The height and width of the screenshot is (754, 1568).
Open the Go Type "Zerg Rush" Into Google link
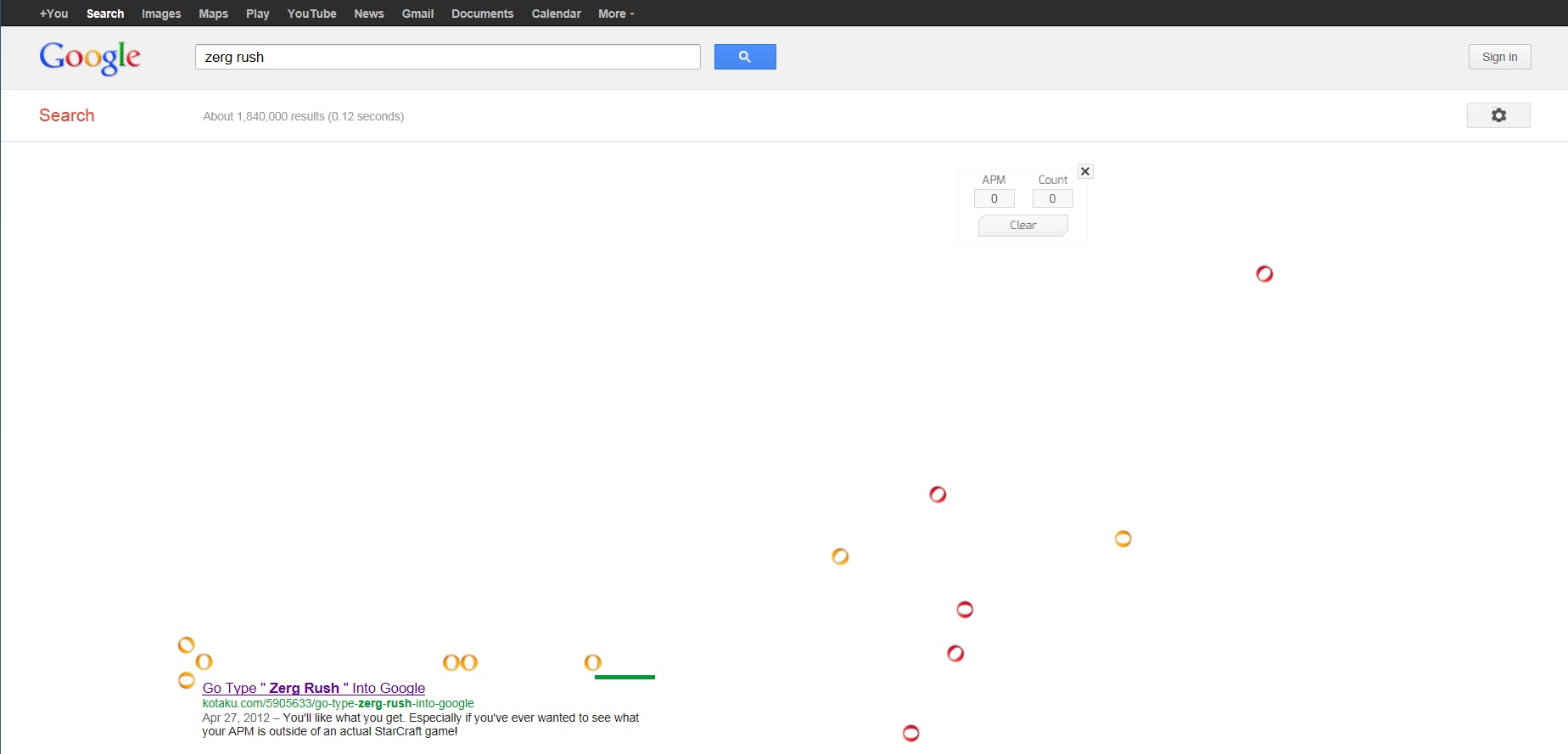click(313, 688)
